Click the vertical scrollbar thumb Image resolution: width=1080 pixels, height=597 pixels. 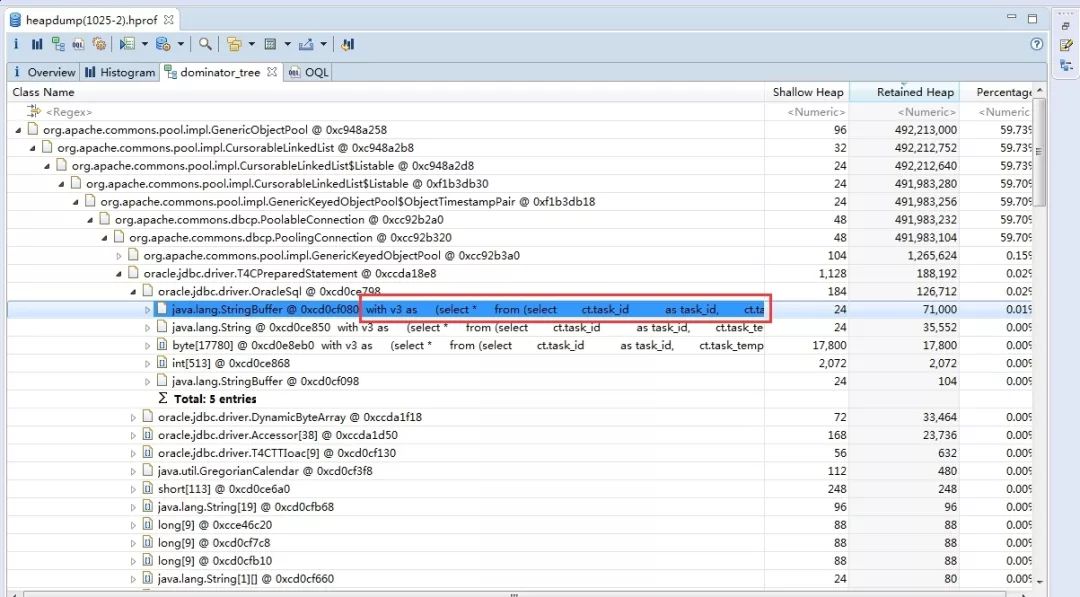click(x=1039, y=151)
